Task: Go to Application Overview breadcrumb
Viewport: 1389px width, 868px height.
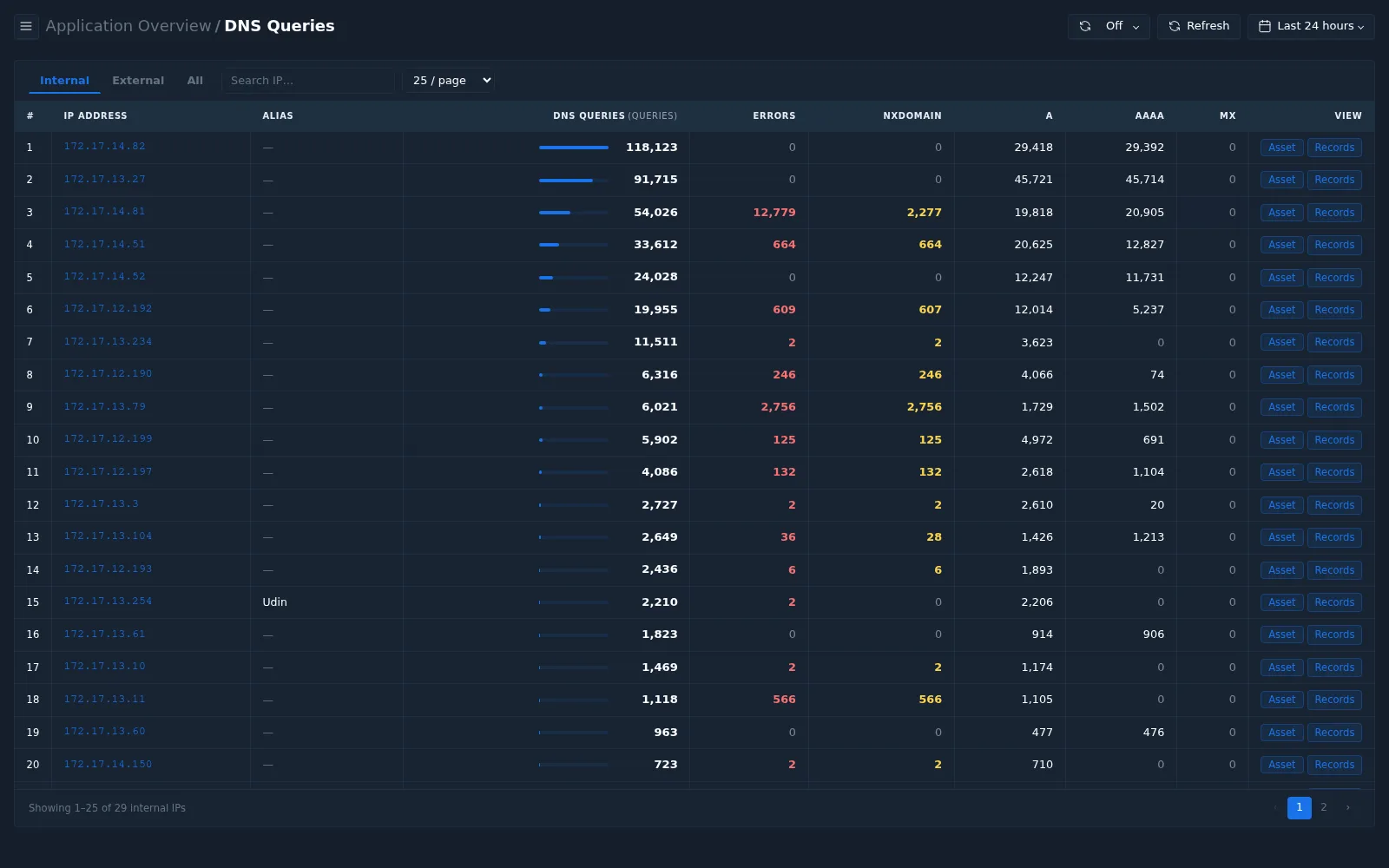Action: click(128, 26)
